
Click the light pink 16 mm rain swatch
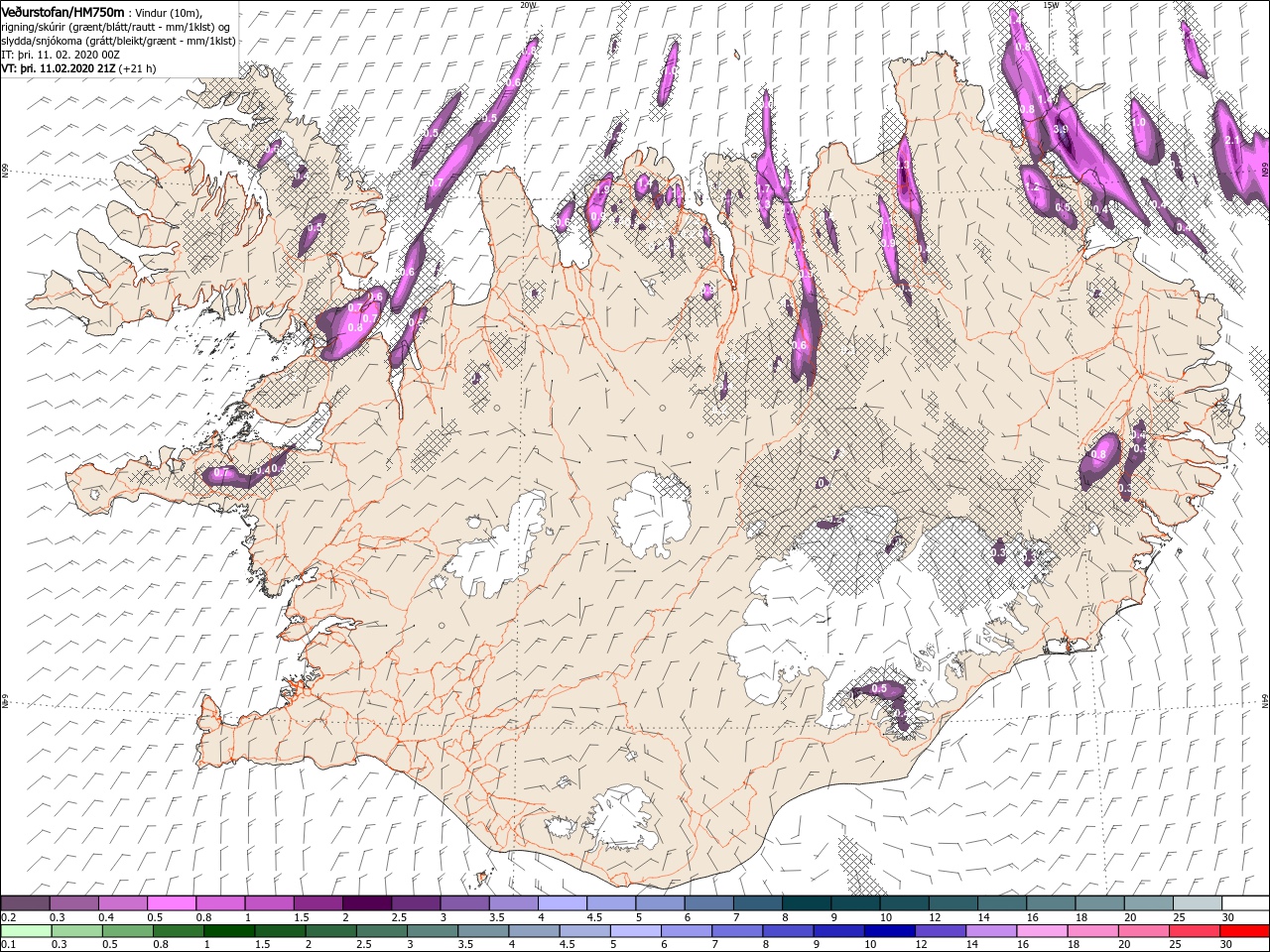click(1042, 932)
